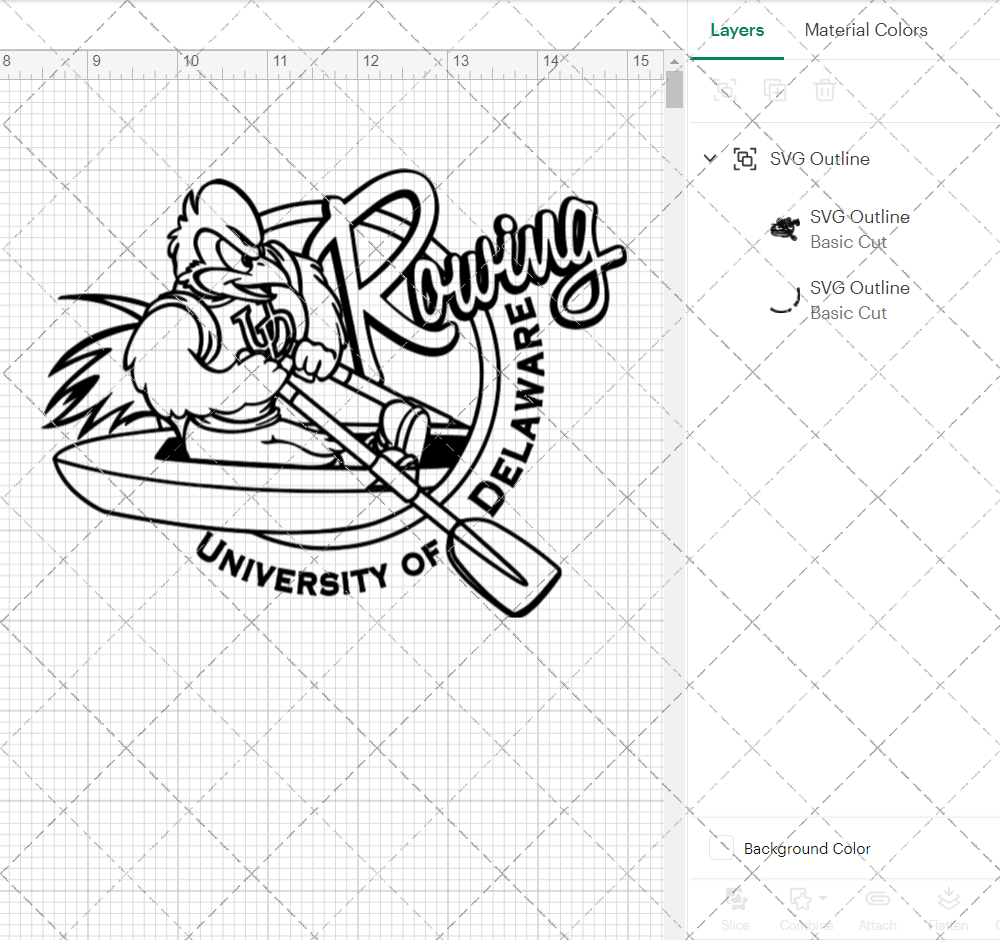Screen dimensions: 1000x940
Task: Click the Flatten tool icon
Action: [x=948, y=899]
